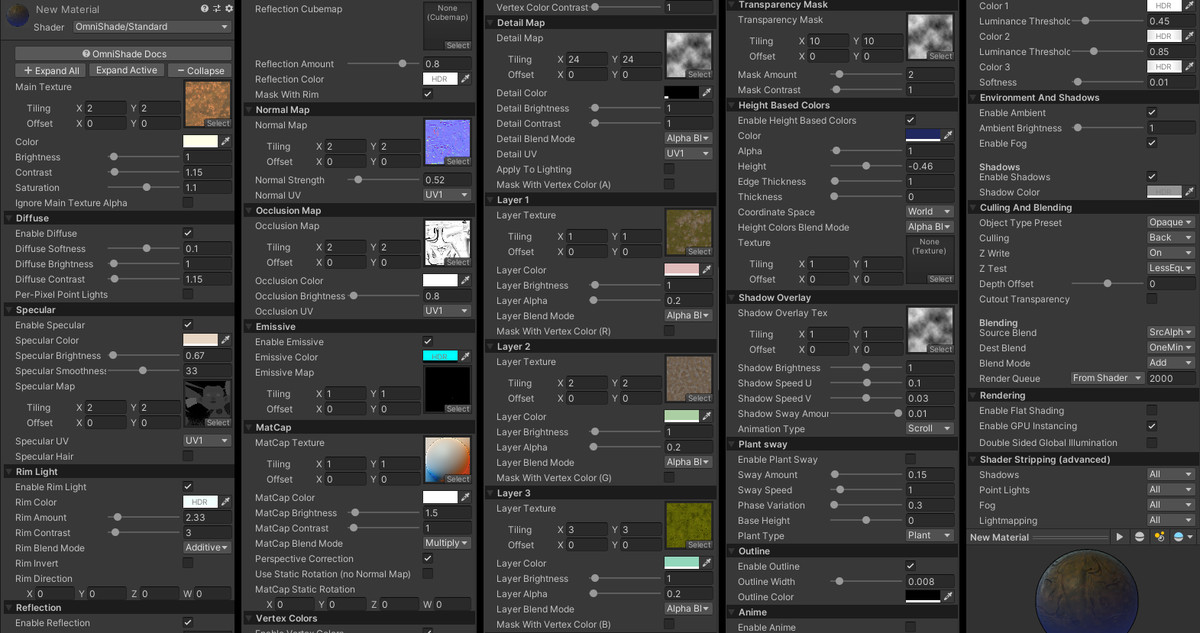Open the material presets icon in header
The width and height of the screenshot is (1200, 633).
(x=217, y=9)
